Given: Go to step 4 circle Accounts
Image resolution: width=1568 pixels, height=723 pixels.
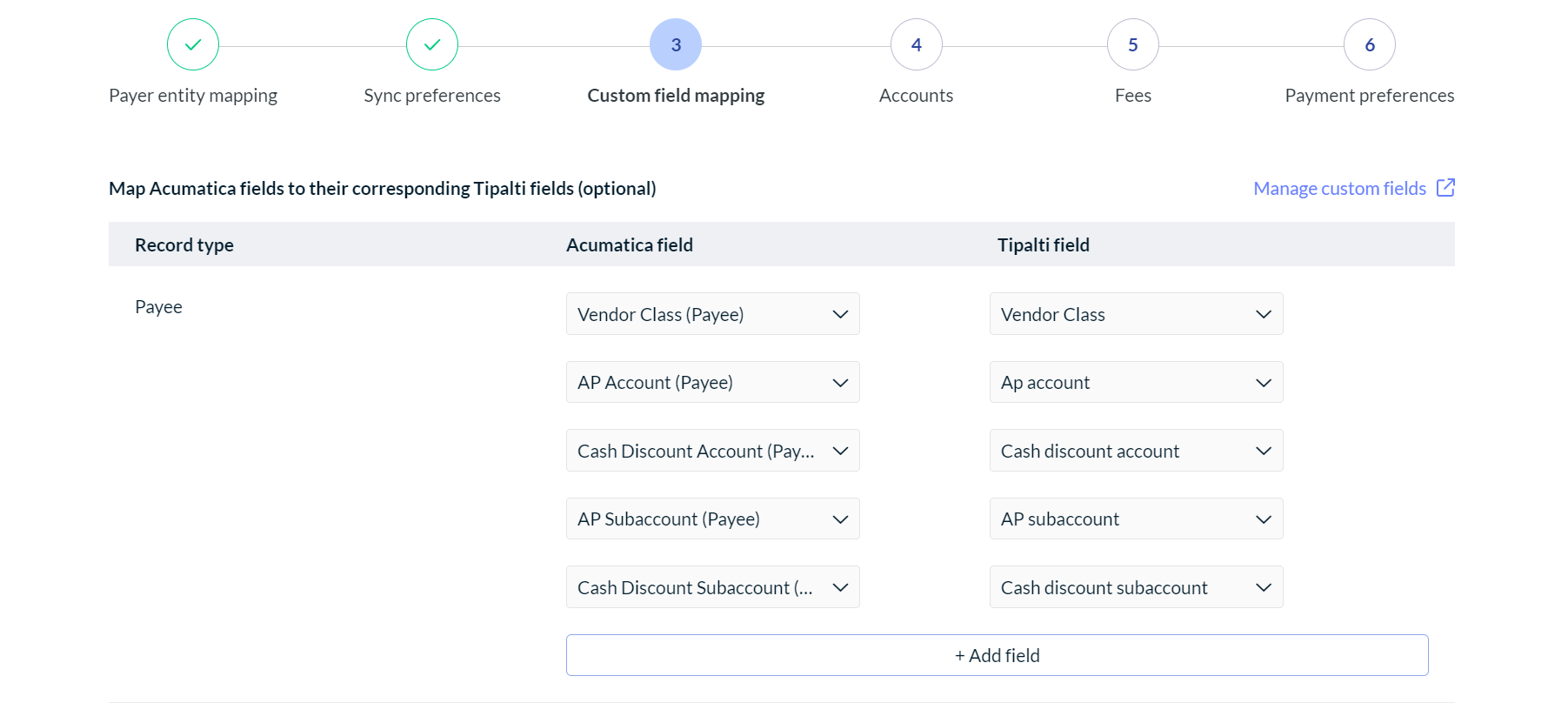Looking at the screenshot, I should 917,44.
